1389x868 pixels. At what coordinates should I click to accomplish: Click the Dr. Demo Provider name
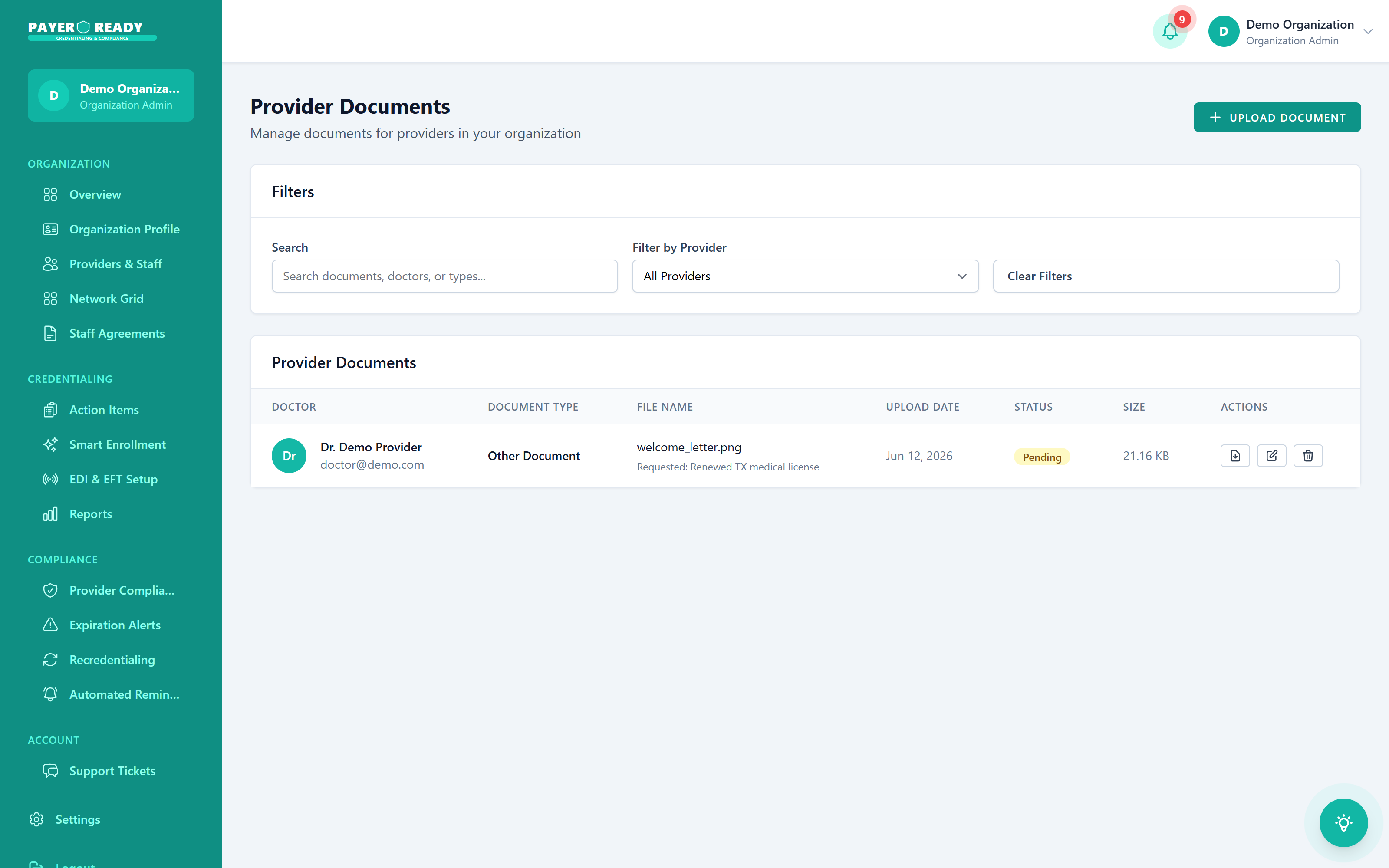click(x=371, y=447)
